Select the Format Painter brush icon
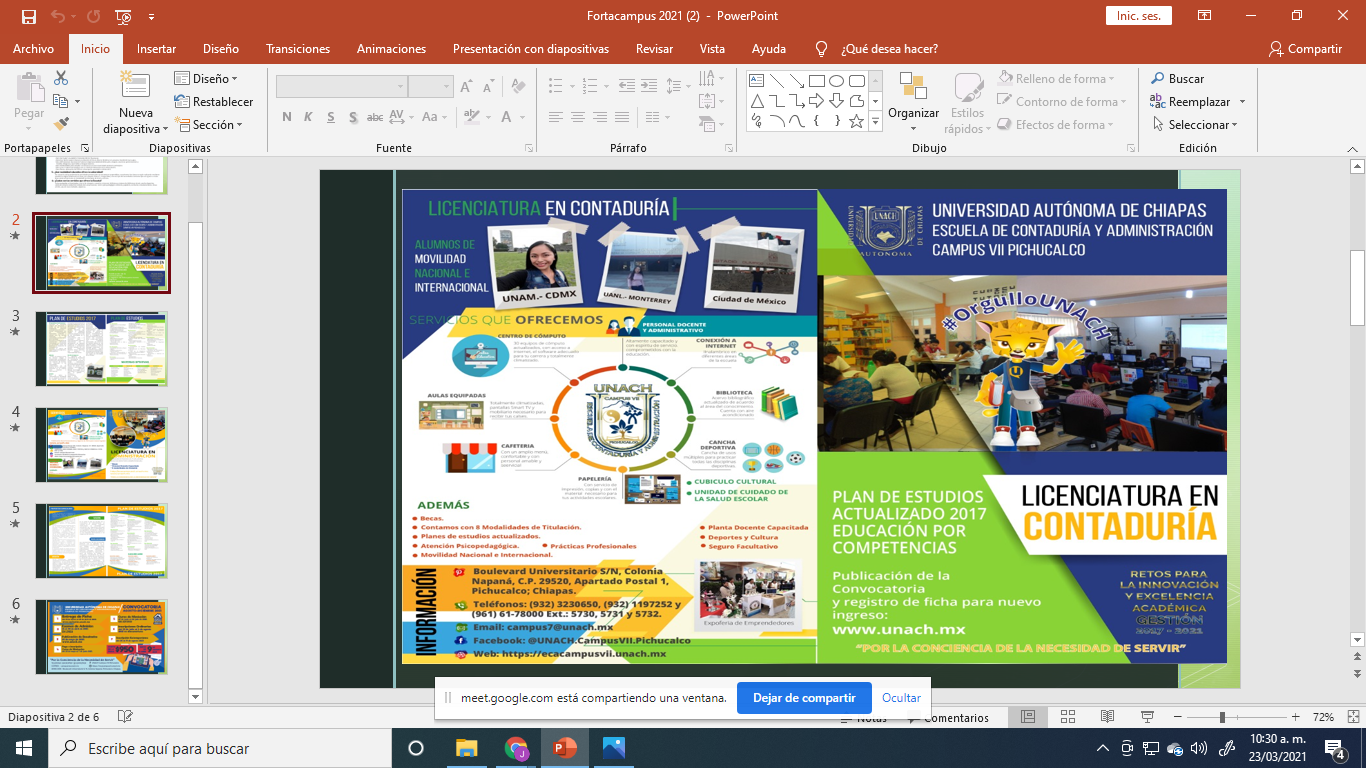This screenshot has width=1366, height=768. pos(61,124)
